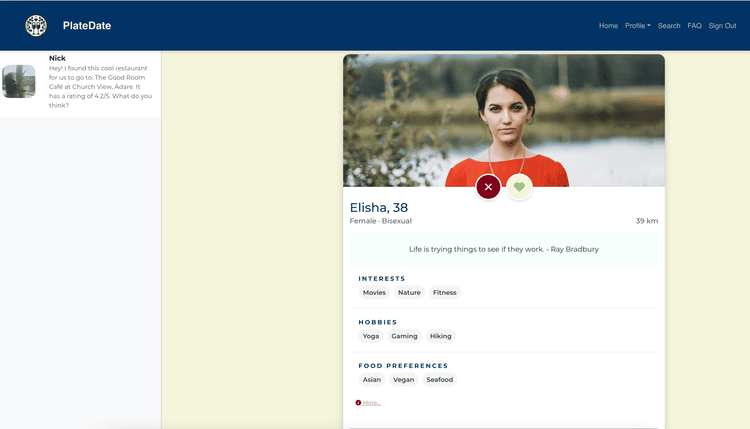Click the Sign Out link
This screenshot has width=750, height=429.
(722, 26)
